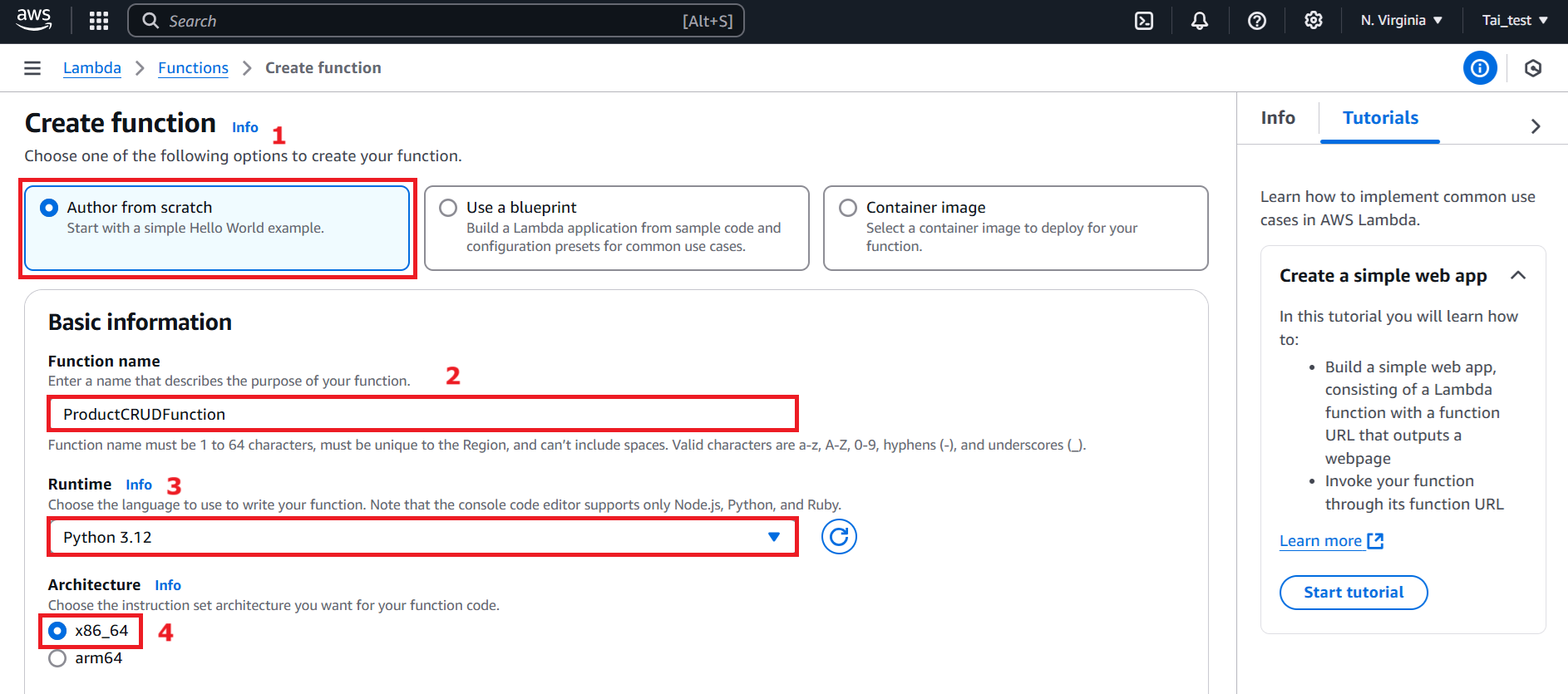Open the hexagon panel icon beside info
This screenshot has width=1568, height=694.
(x=1533, y=68)
